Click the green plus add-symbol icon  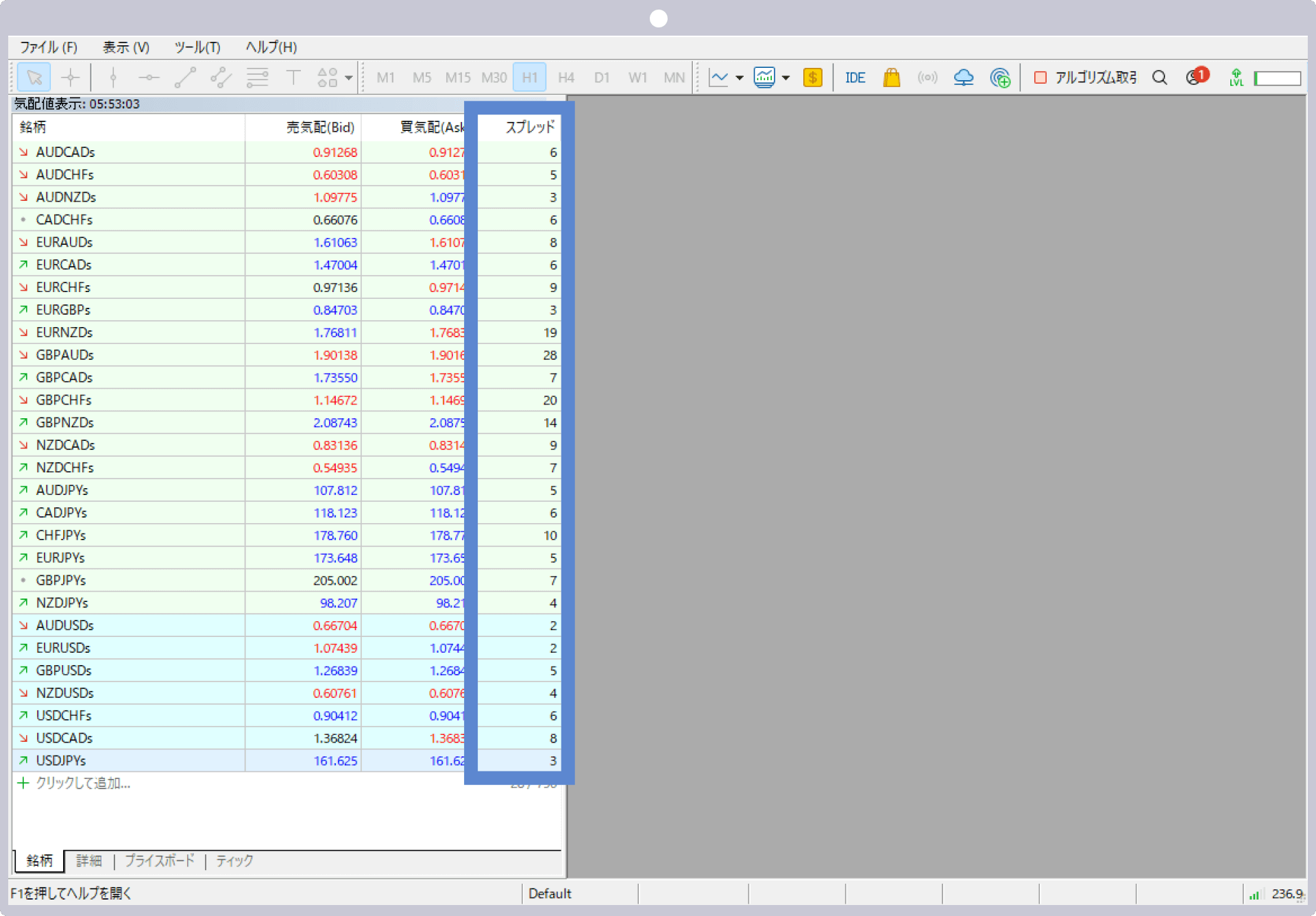coord(23,783)
